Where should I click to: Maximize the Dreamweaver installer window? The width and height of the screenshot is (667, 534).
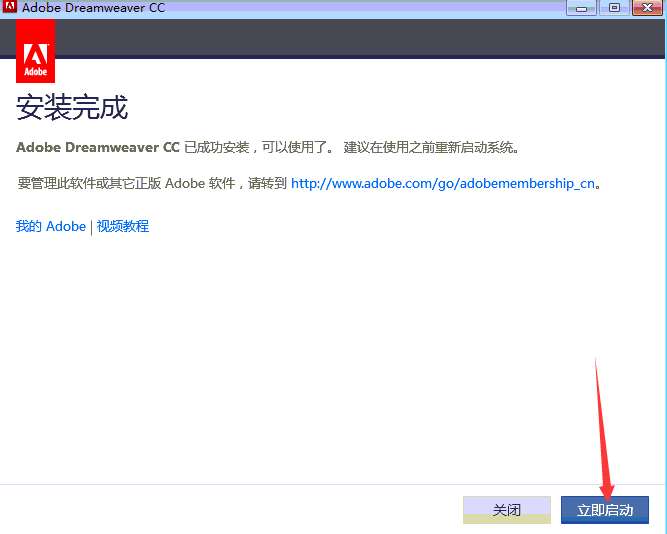(x=614, y=8)
